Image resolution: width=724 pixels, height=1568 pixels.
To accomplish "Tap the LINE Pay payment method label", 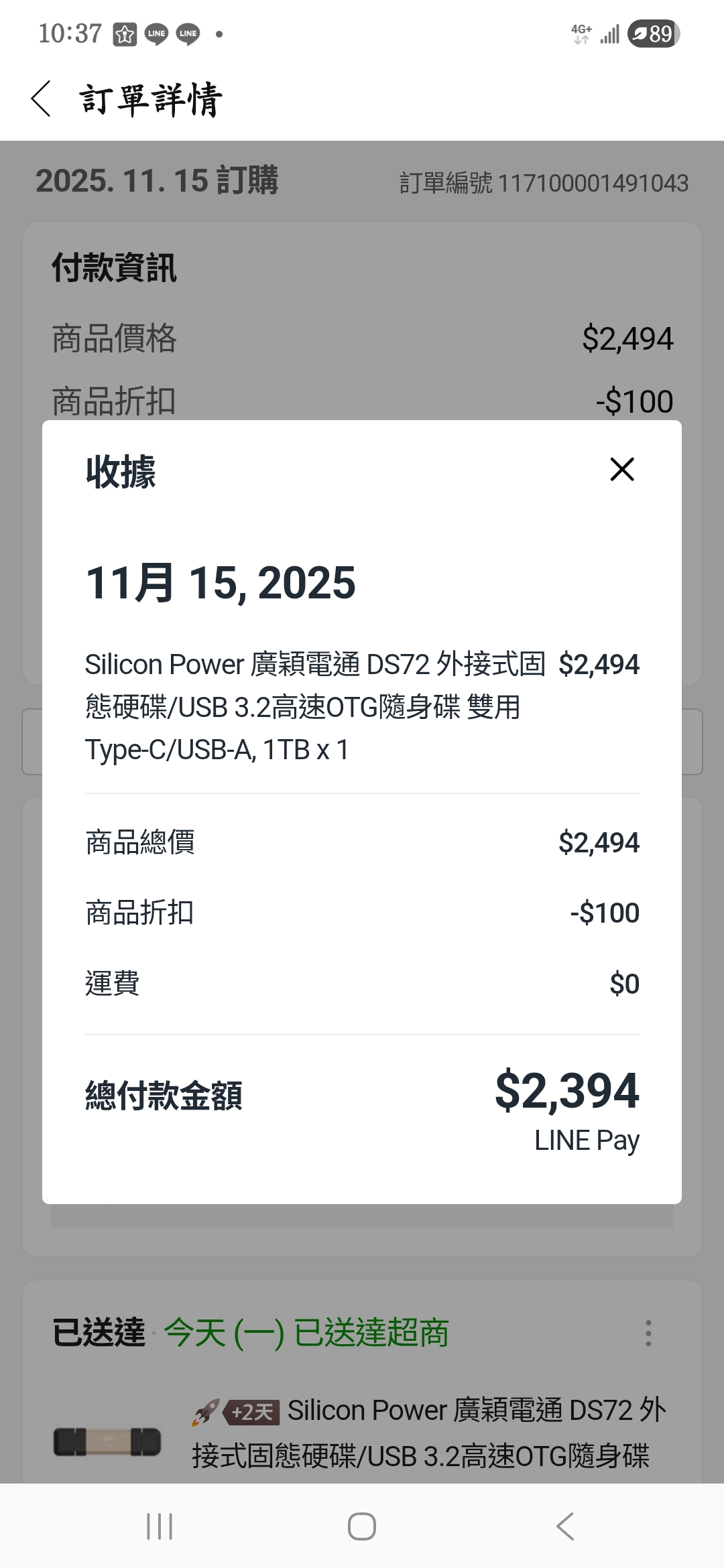I will tap(587, 1140).
